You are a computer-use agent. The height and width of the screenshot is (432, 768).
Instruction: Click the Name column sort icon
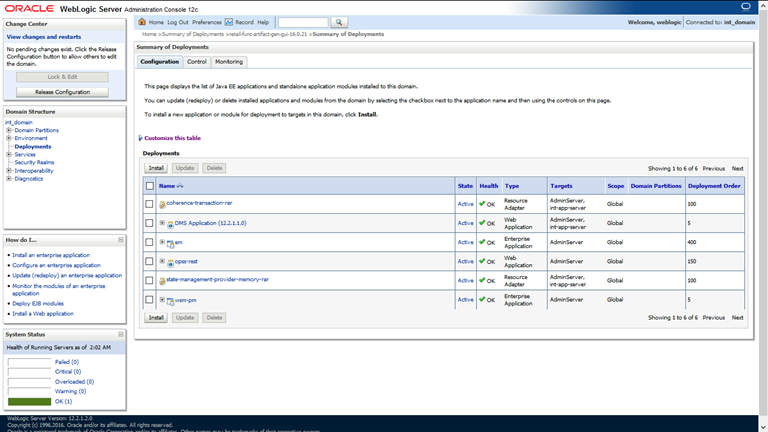tap(180, 186)
